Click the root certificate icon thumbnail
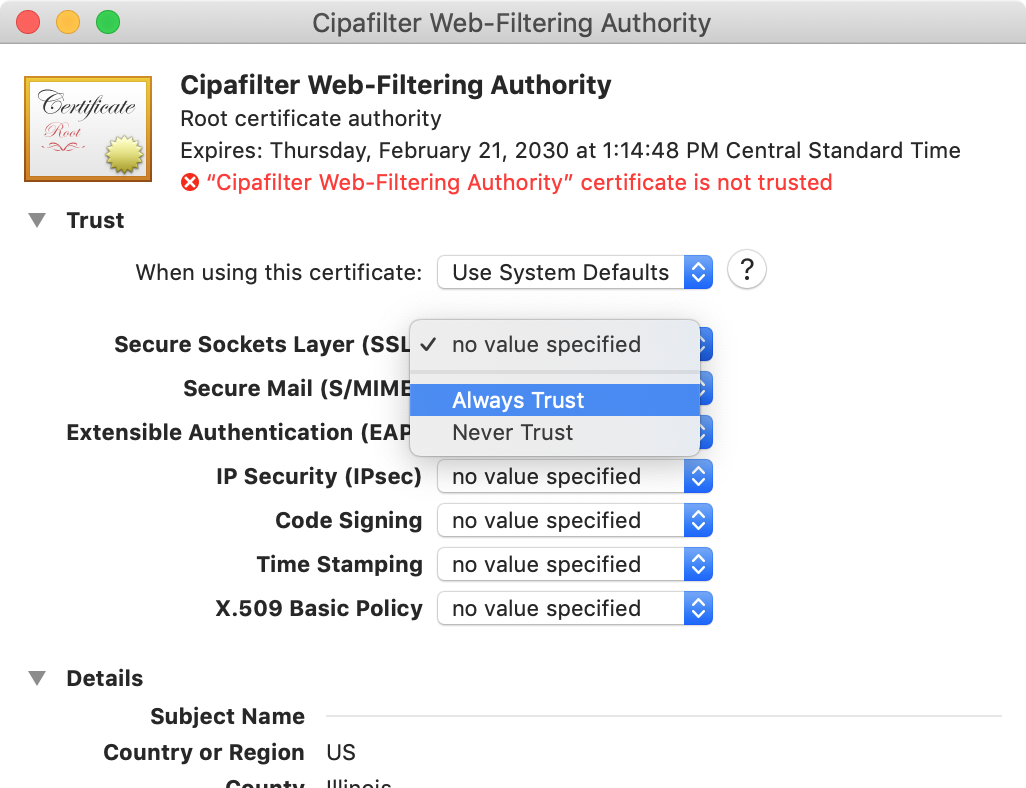The image size is (1026, 788). [87, 128]
